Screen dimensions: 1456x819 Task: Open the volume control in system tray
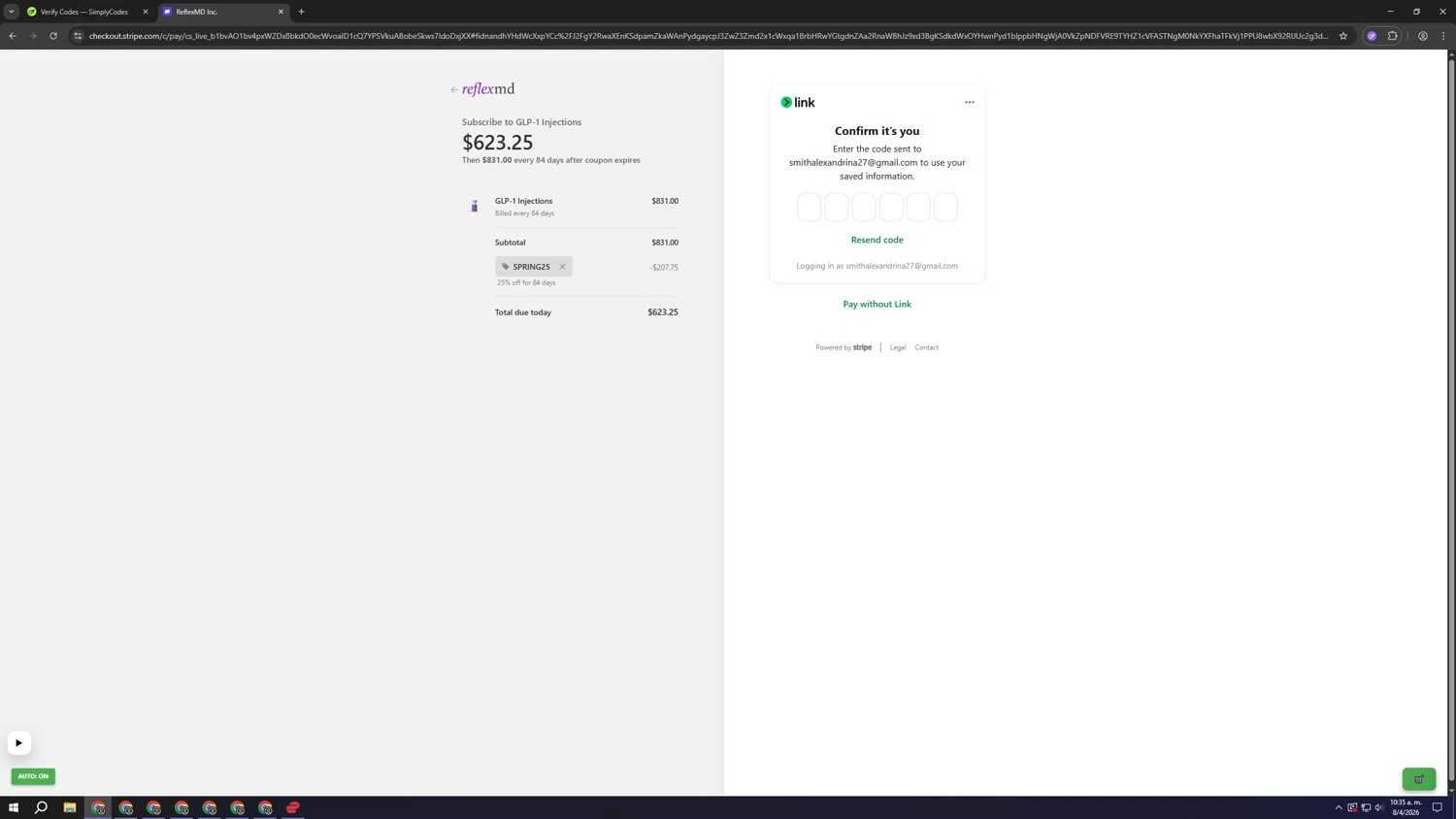pos(1379,807)
